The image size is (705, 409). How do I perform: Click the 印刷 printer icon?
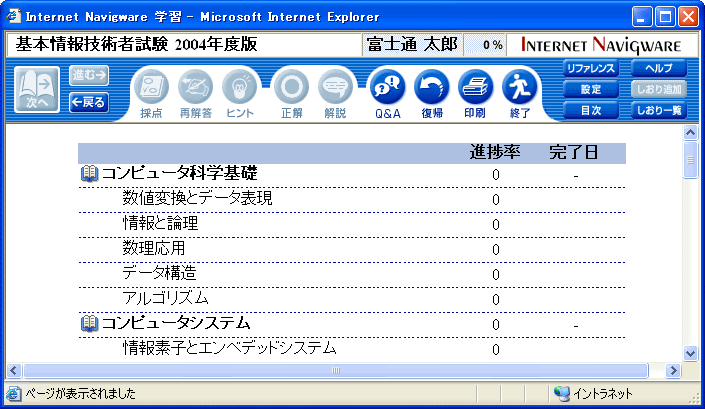[x=475, y=86]
